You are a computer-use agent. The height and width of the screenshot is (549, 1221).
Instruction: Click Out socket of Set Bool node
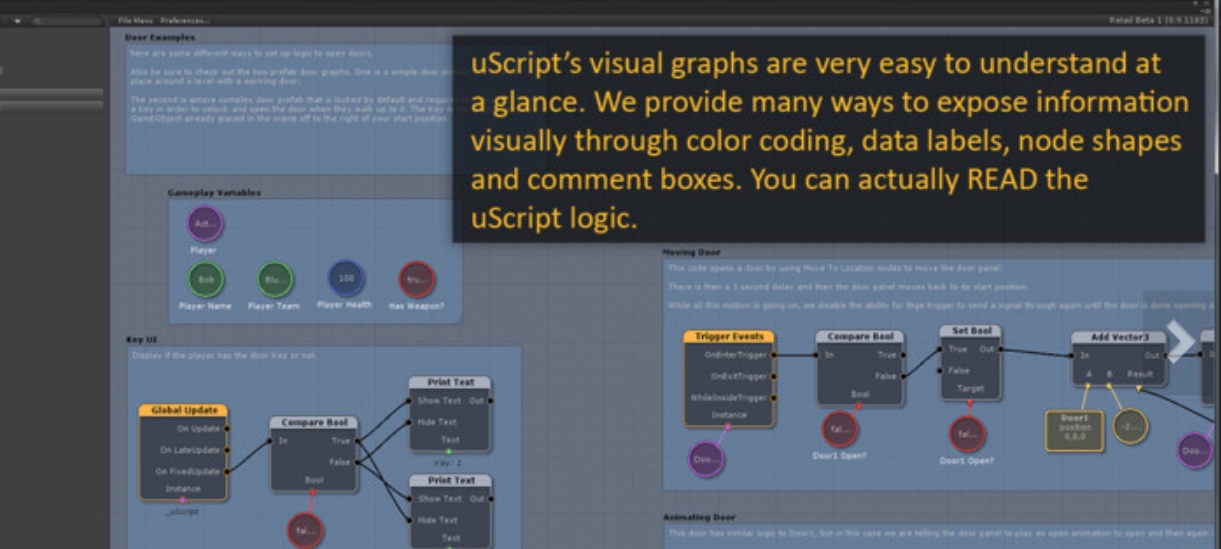(1002, 349)
